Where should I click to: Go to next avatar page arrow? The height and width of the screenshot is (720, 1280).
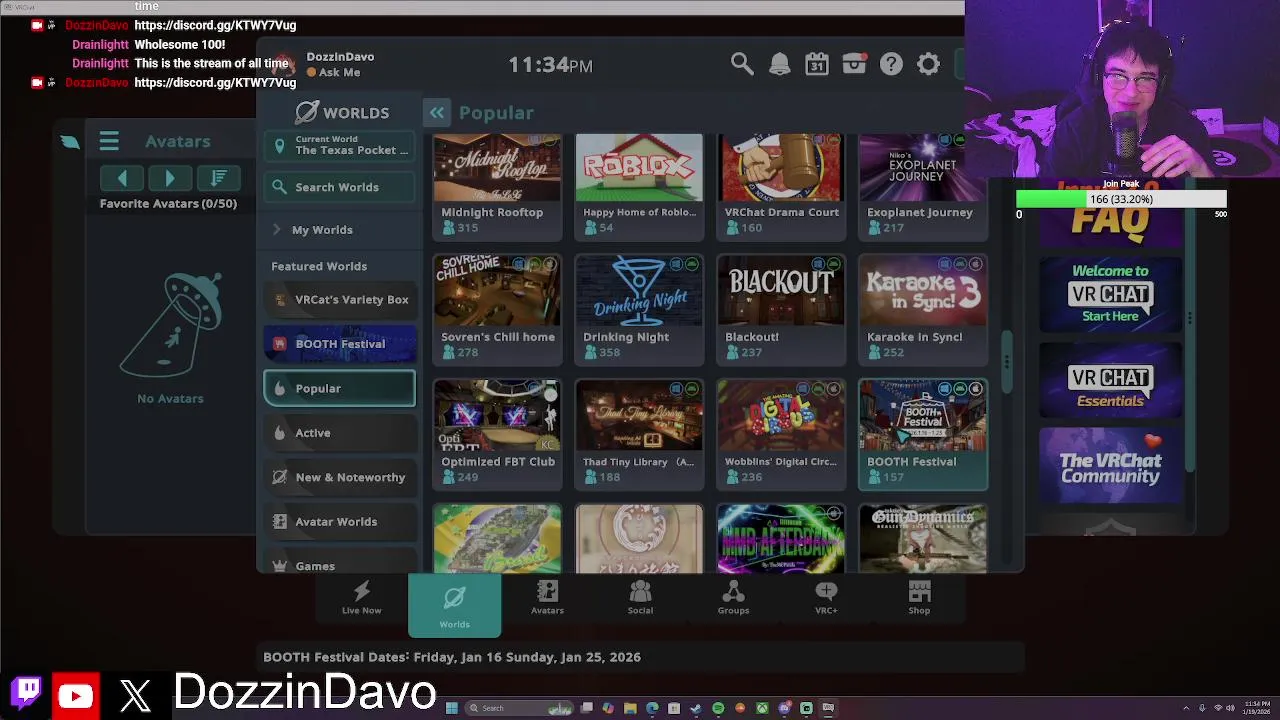(170, 178)
